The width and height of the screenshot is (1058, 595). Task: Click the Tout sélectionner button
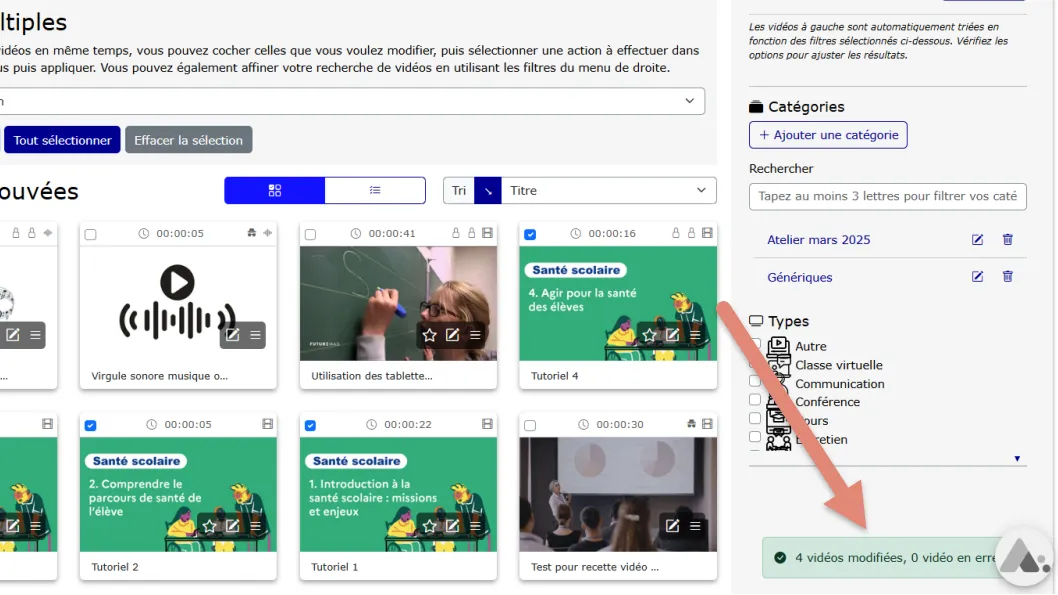(62, 140)
